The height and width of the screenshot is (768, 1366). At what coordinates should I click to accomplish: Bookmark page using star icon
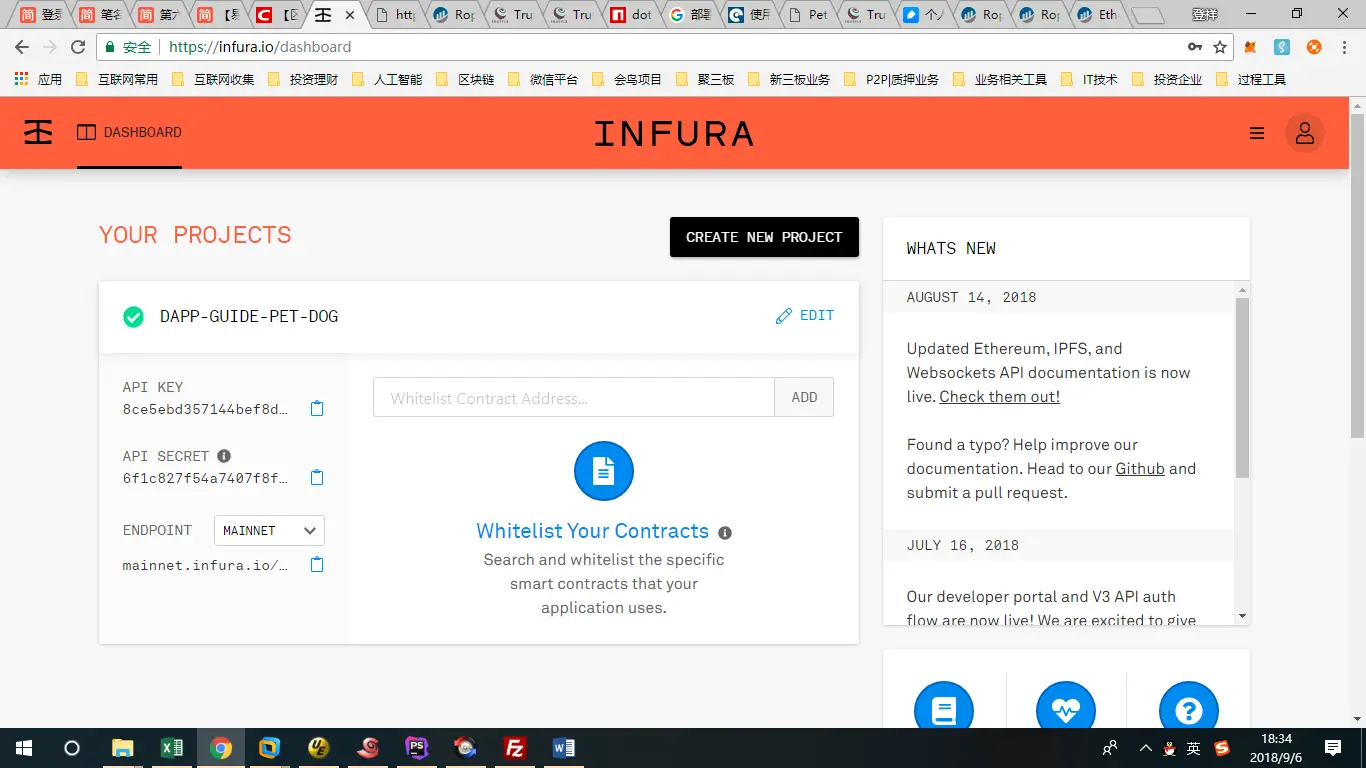click(1220, 47)
